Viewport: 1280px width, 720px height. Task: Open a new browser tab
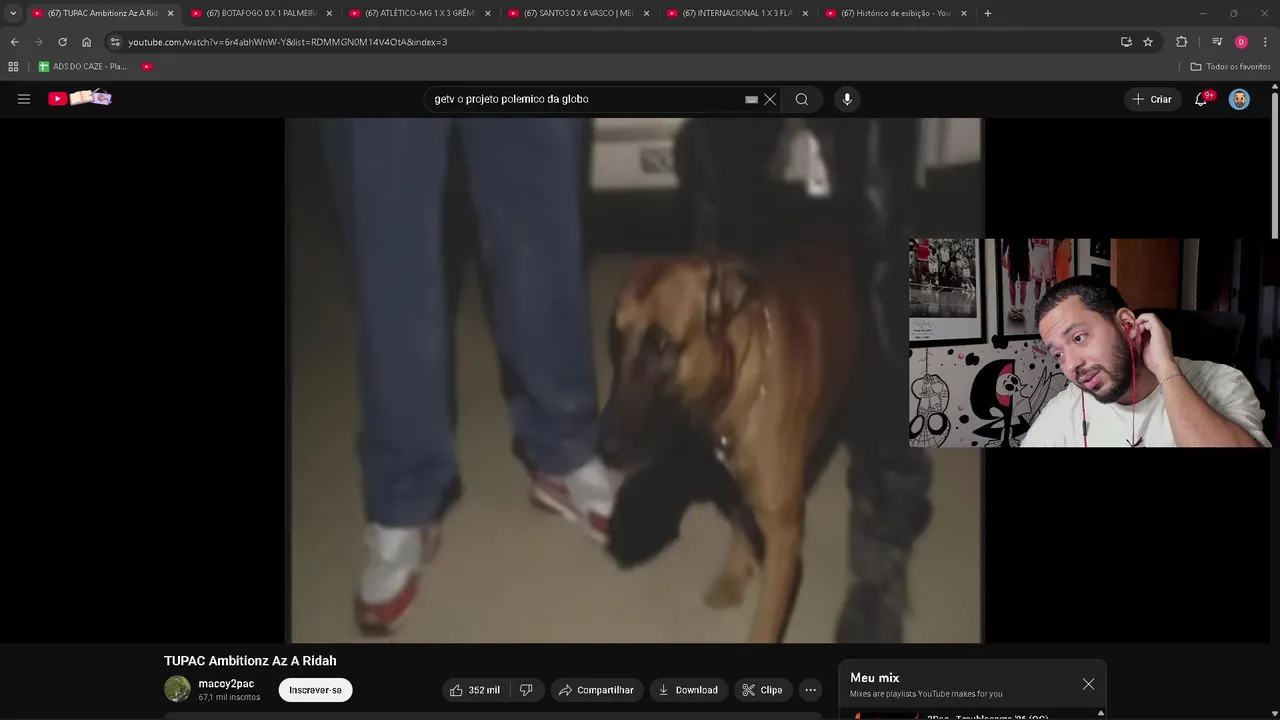(988, 13)
